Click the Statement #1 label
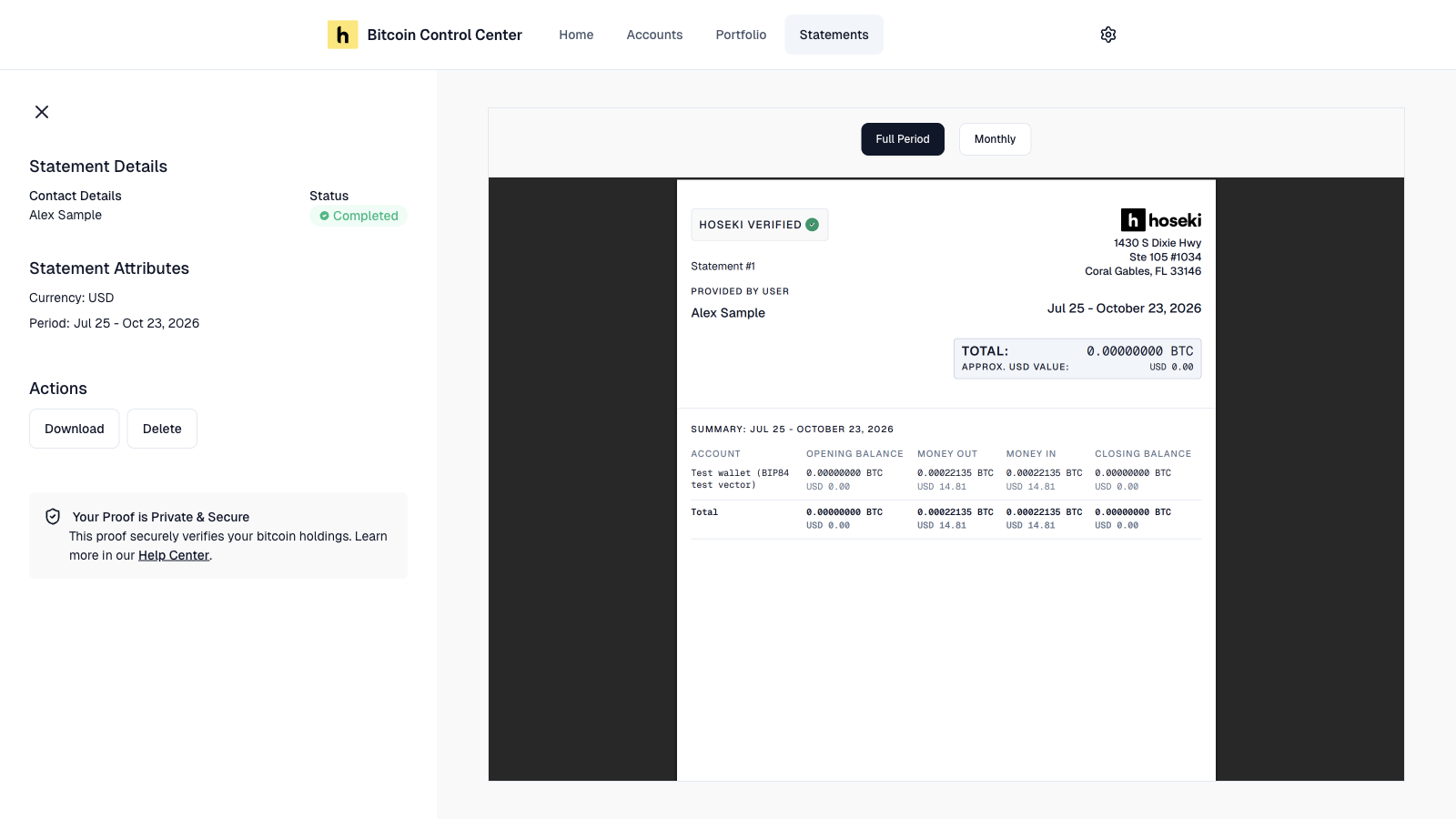Screen dimensions: 1456x819 click(x=723, y=267)
